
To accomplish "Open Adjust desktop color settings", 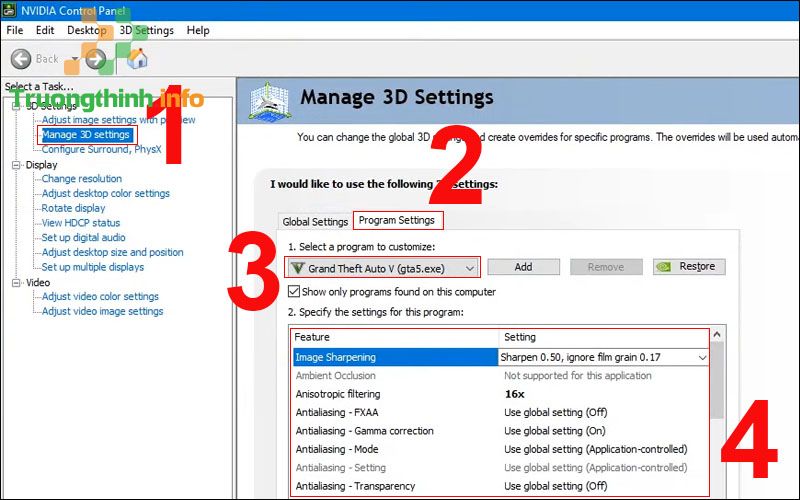I will (106, 193).
